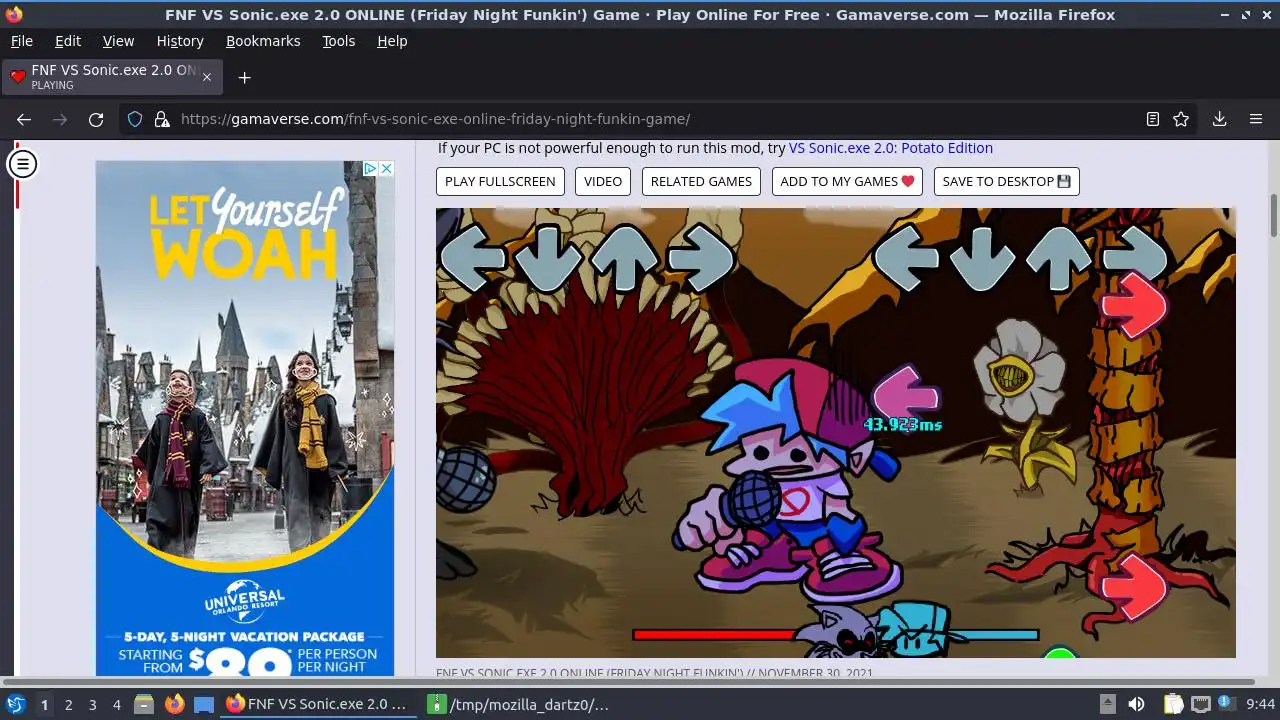This screenshot has height=720, width=1280.
Task: Toggle reader view in the address bar
Action: pos(1153,119)
